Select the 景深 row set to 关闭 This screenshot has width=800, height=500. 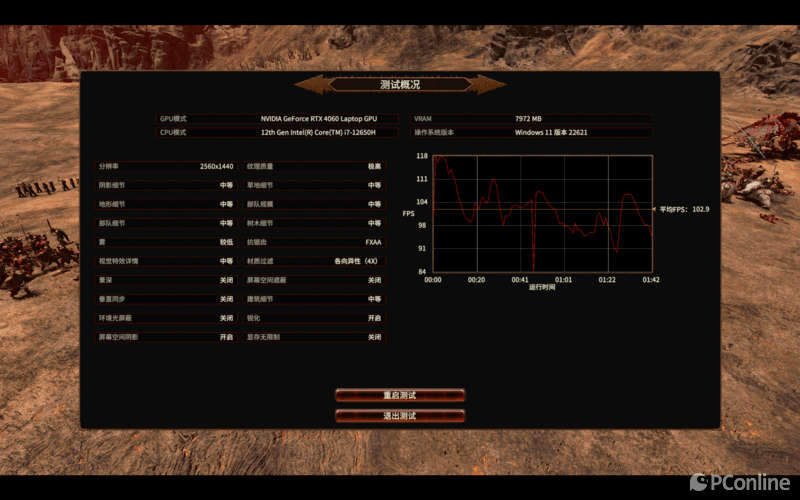[x=166, y=280]
